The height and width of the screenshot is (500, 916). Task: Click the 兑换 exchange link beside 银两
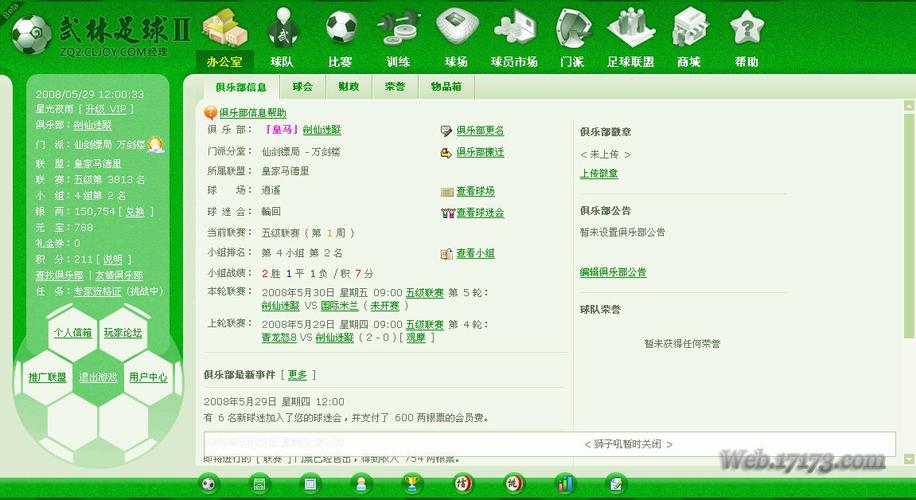[x=135, y=212]
